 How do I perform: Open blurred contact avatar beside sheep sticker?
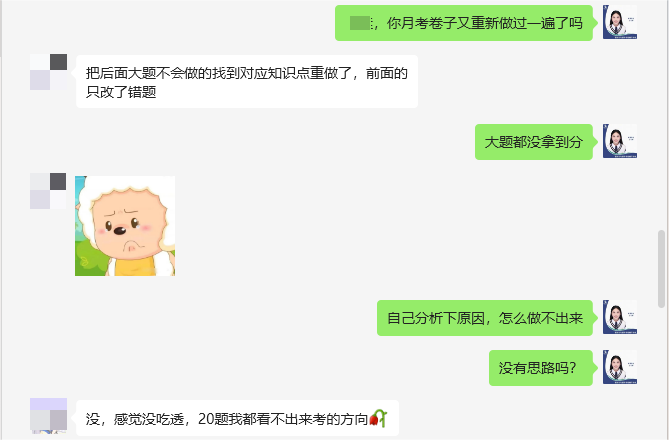coord(48,191)
